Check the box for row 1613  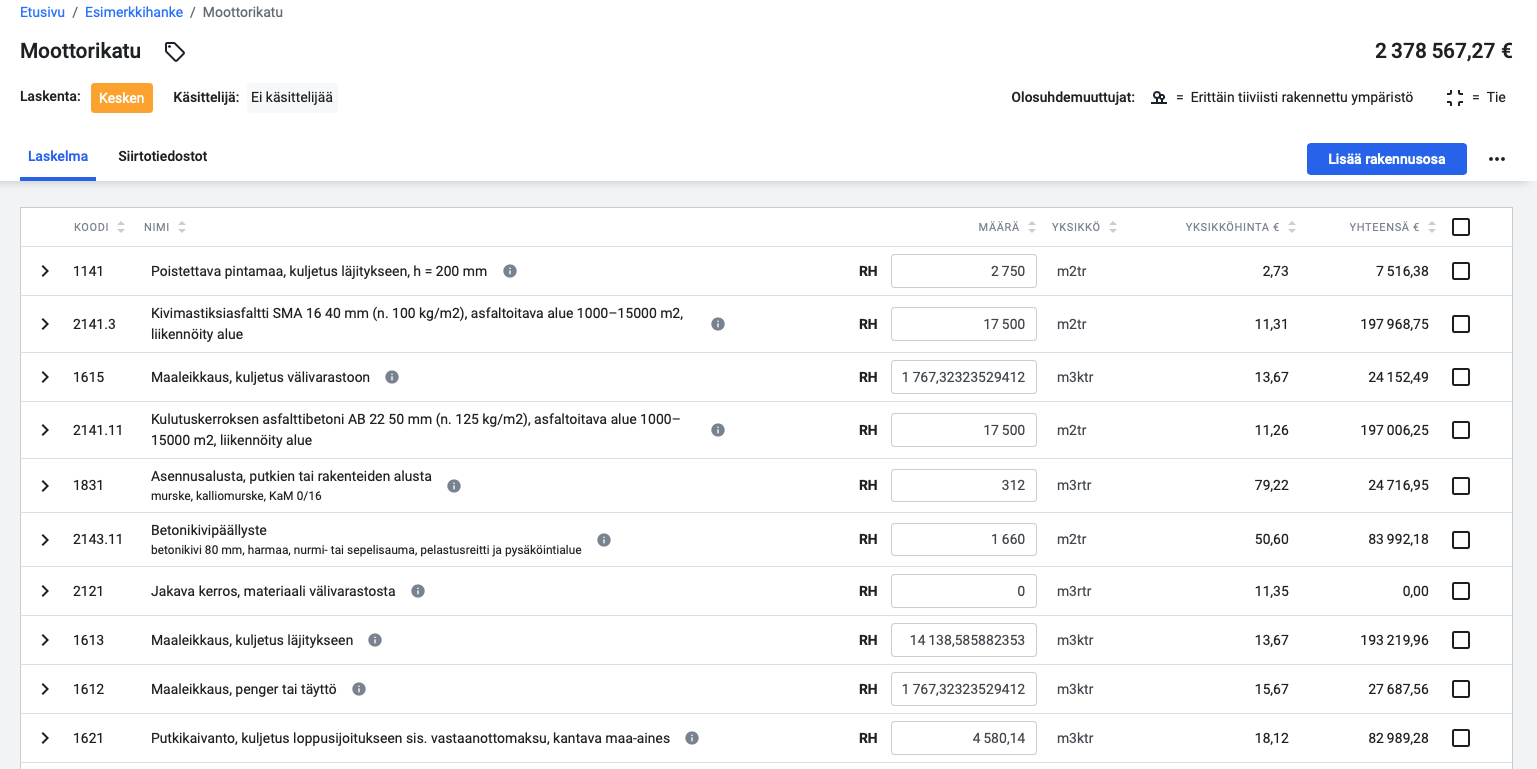coord(1461,640)
